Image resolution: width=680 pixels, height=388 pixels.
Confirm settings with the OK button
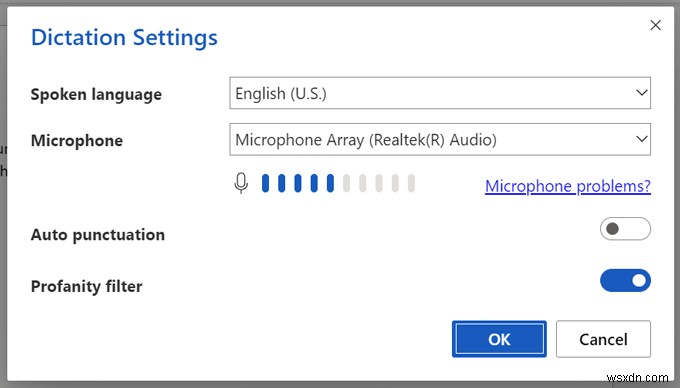pyautogui.click(x=499, y=339)
